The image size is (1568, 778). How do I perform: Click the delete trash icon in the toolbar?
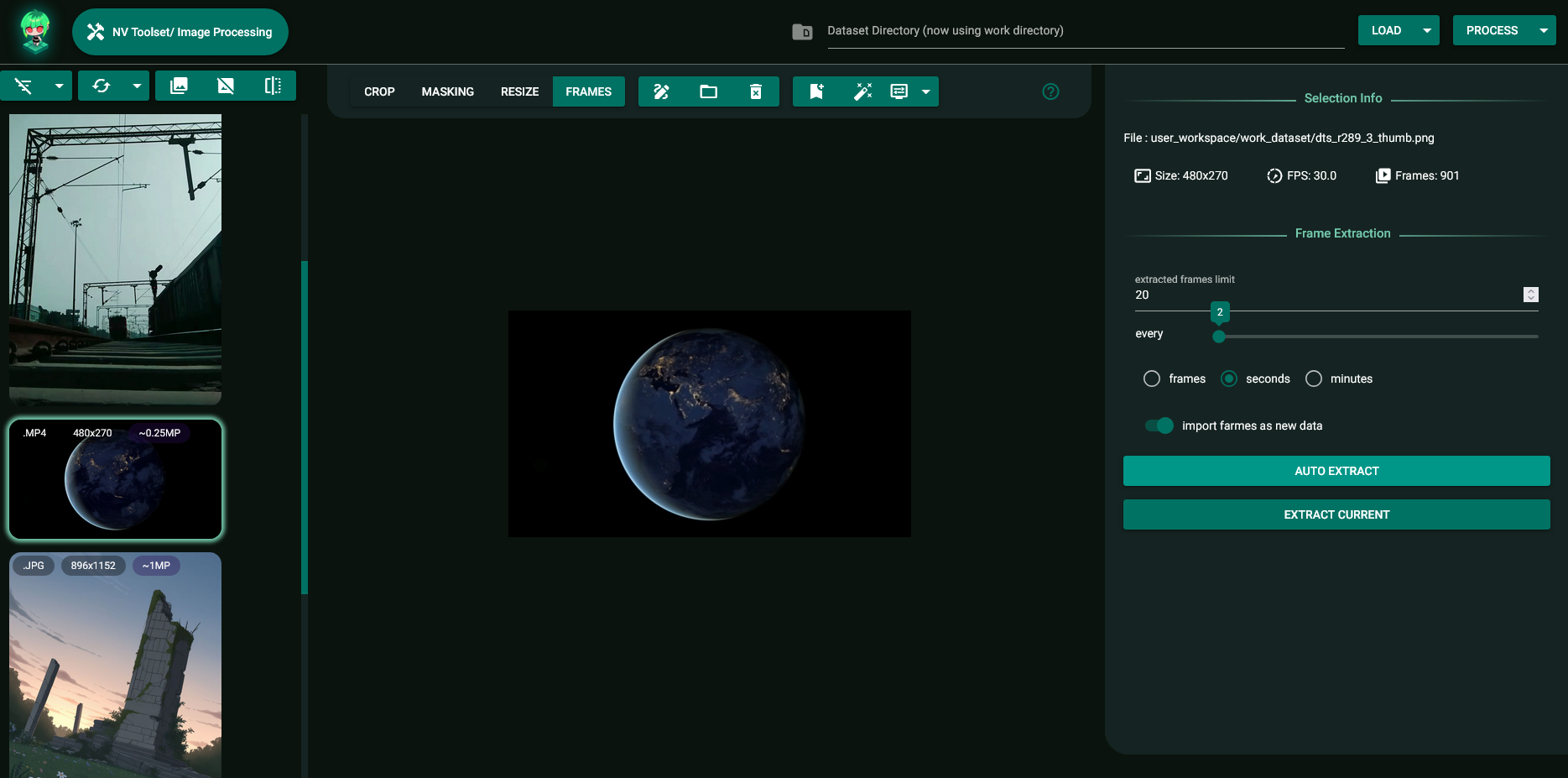(756, 91)
